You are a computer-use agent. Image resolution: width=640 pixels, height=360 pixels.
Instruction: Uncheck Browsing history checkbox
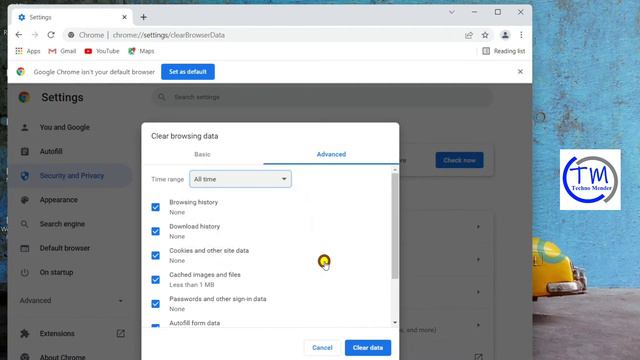click(156, 207)
